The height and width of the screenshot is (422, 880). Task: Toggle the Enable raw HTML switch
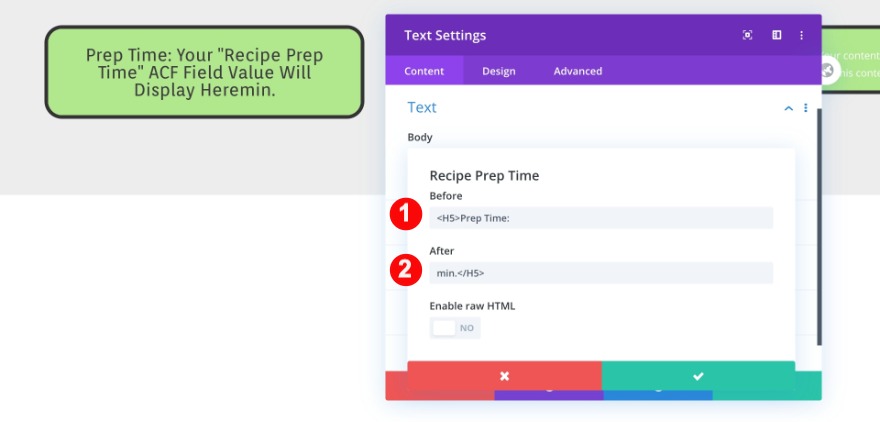(x=455, y=328)
